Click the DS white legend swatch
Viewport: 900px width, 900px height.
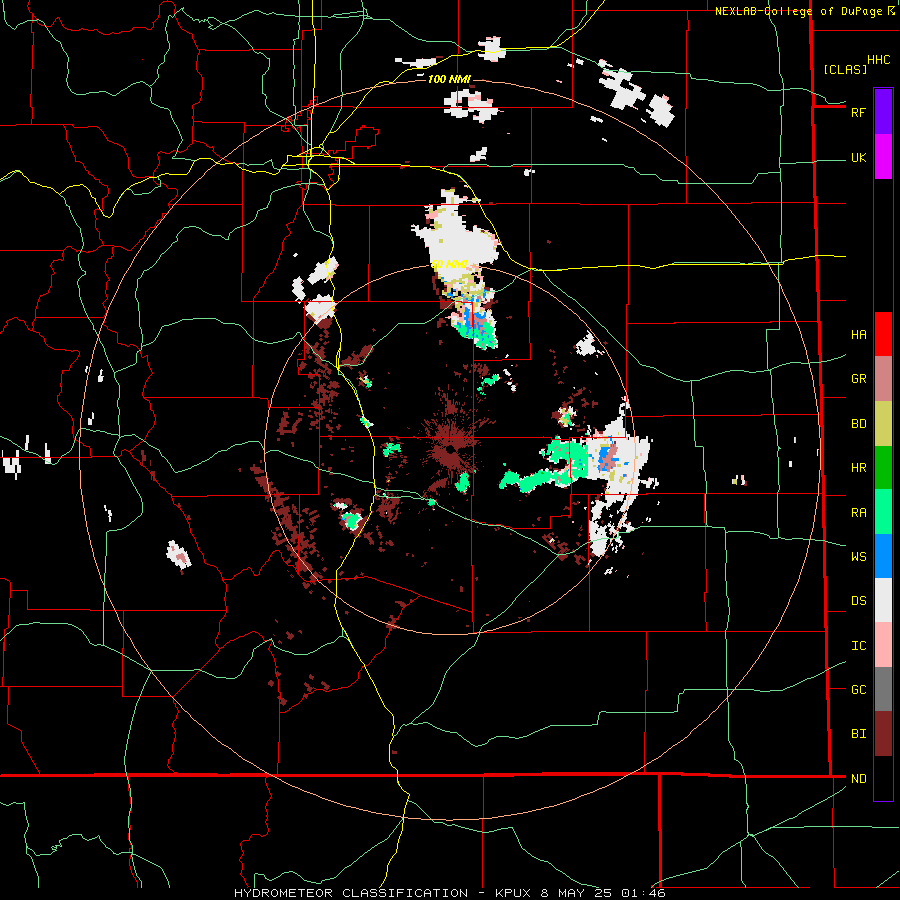(x=883, y=600)
